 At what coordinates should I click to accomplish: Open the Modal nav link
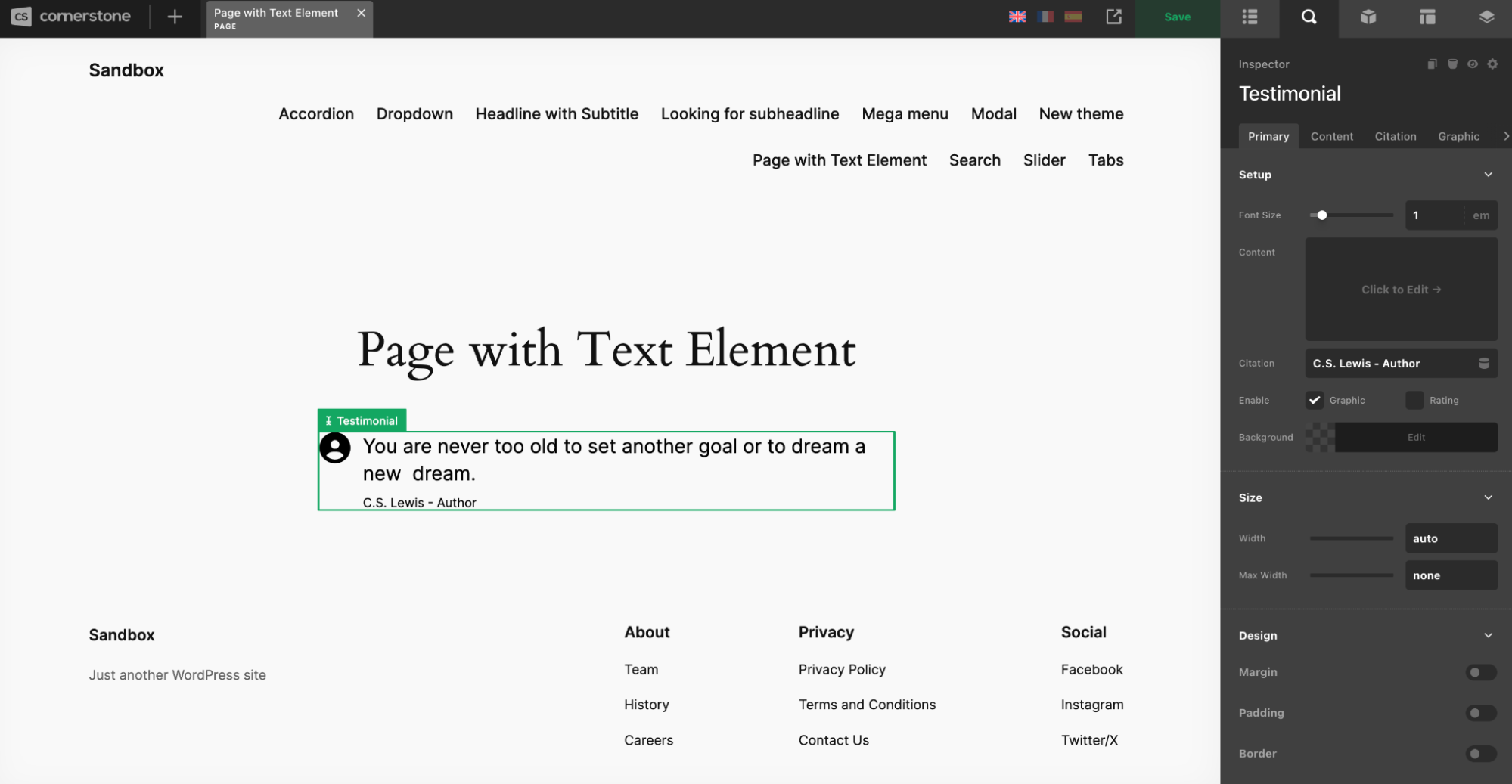click(993, 114)
